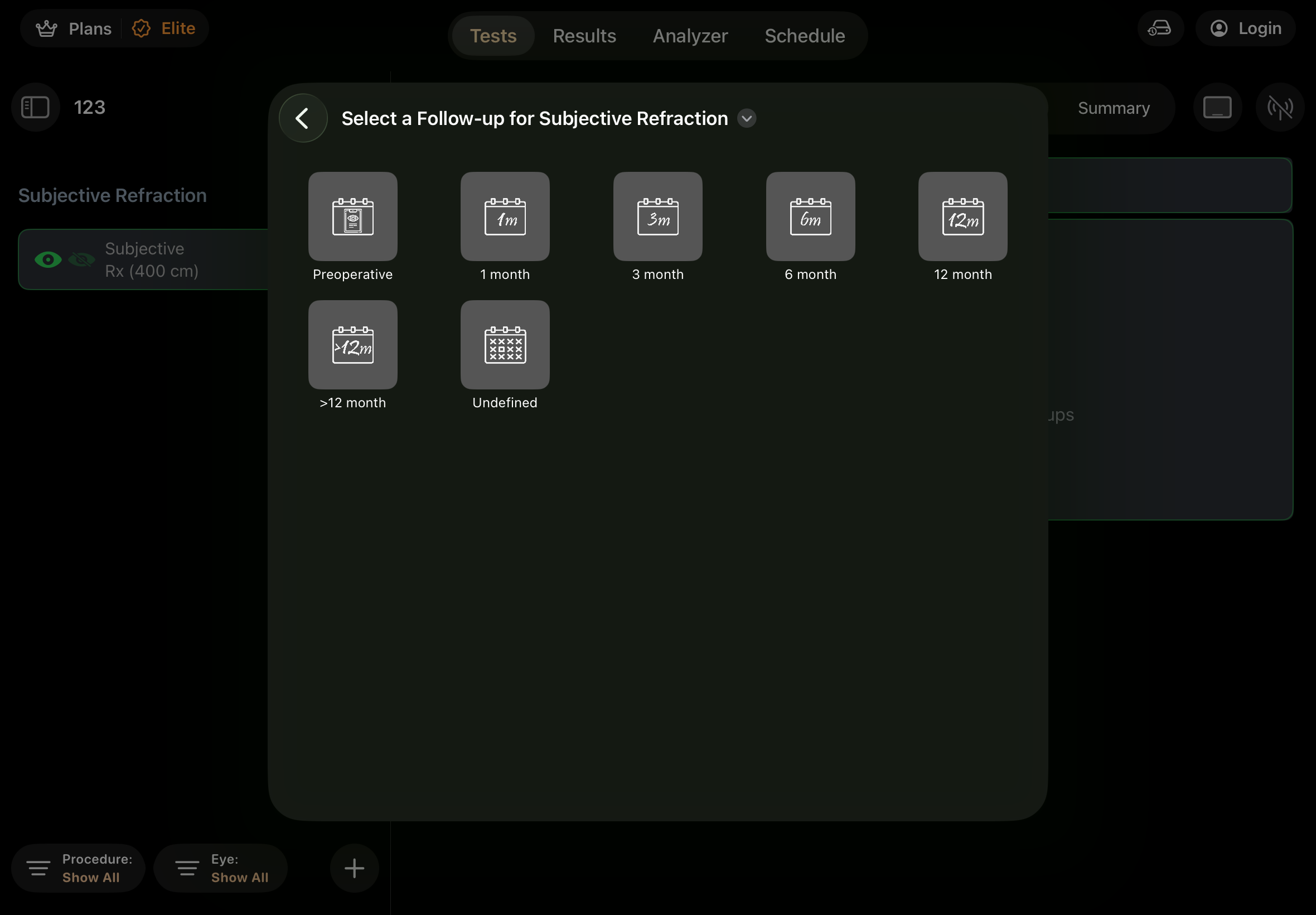Open the Schedule tab

click(805, 36)
